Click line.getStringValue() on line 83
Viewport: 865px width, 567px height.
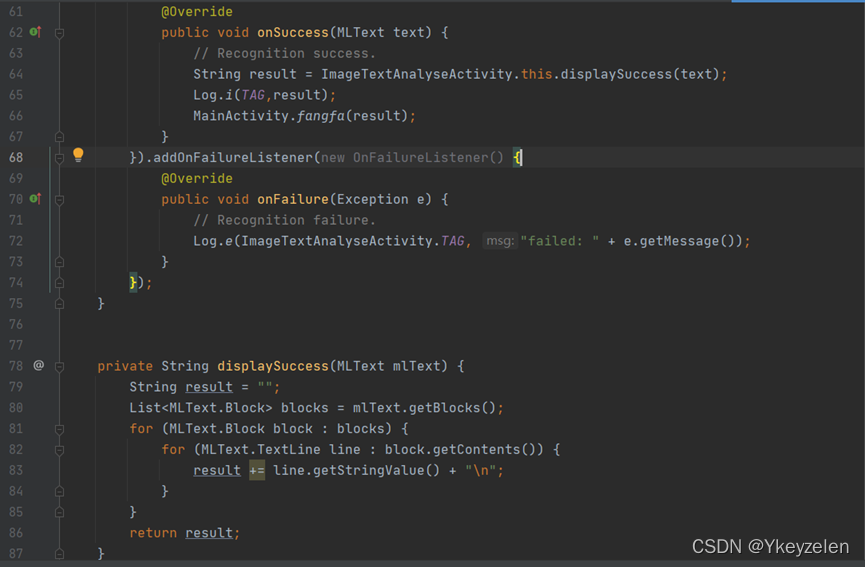click(356, 470)
